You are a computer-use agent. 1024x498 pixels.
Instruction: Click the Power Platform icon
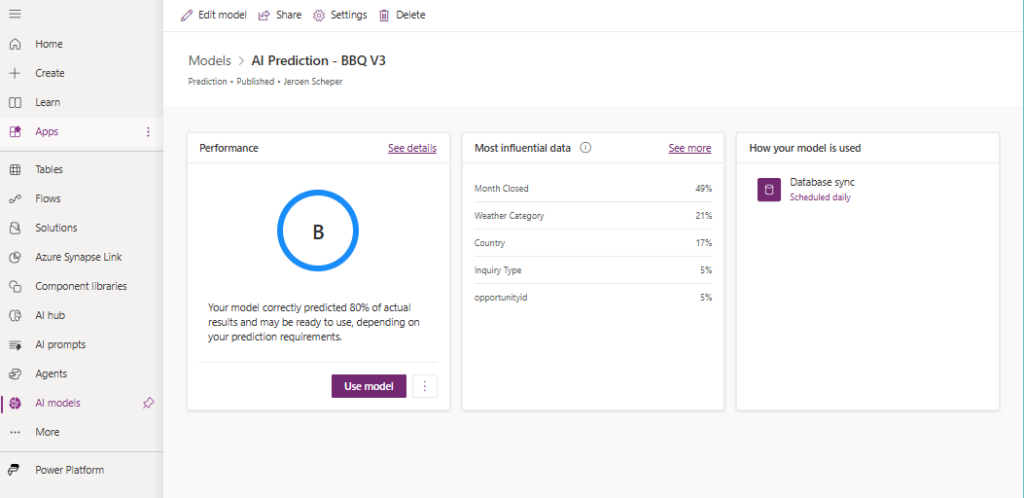pyautogui.click(x=14, y=470)
